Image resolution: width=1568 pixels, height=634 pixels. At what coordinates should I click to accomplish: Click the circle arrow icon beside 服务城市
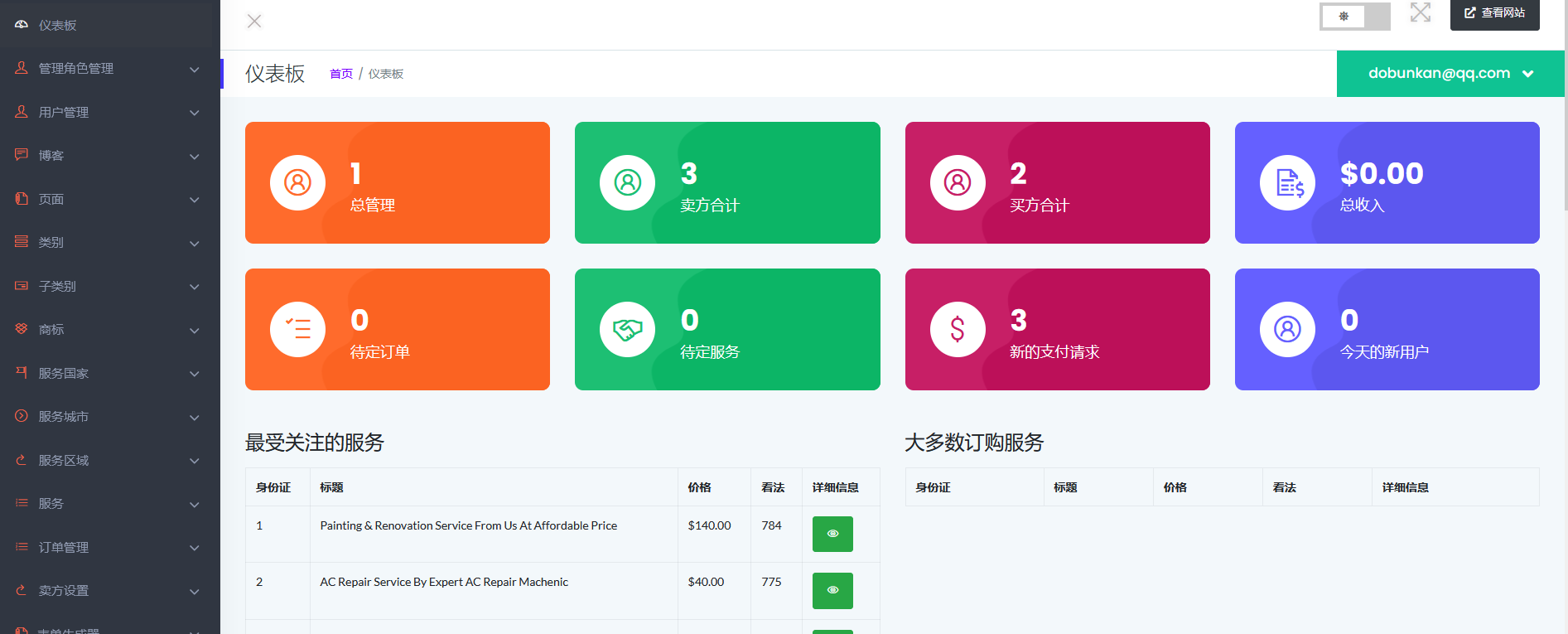pos(22,415)
